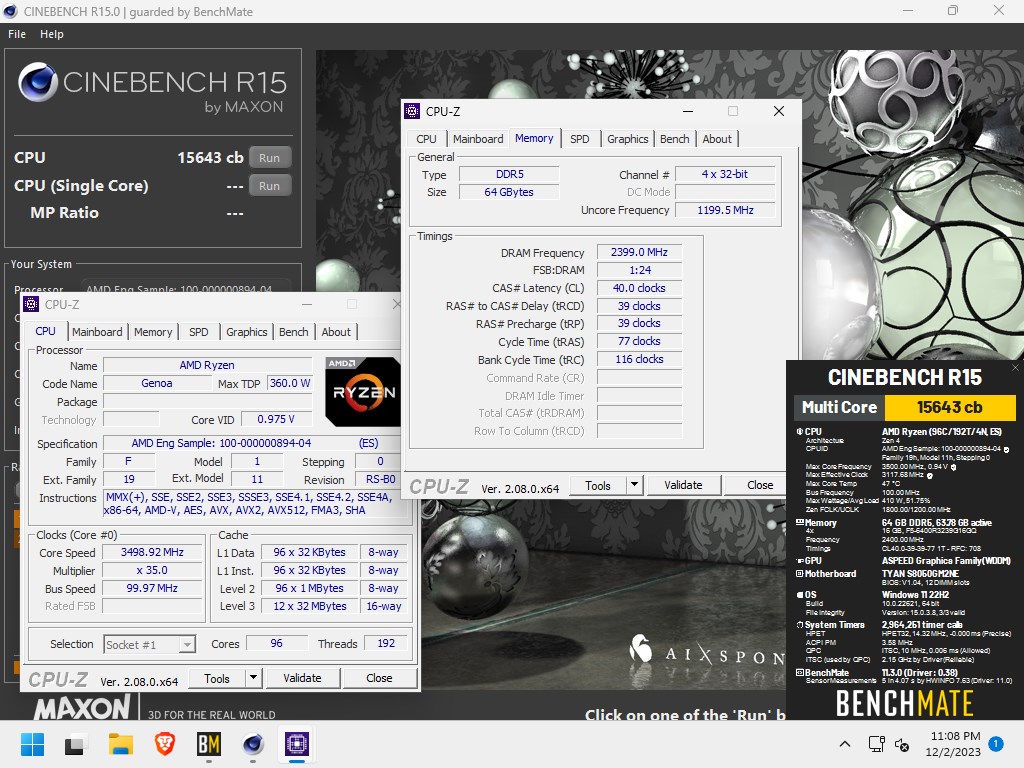Open Graphics tab in lower CPU-Z window
The height and width of the screenshot is (768, 1024).
(x=246, y=332)
